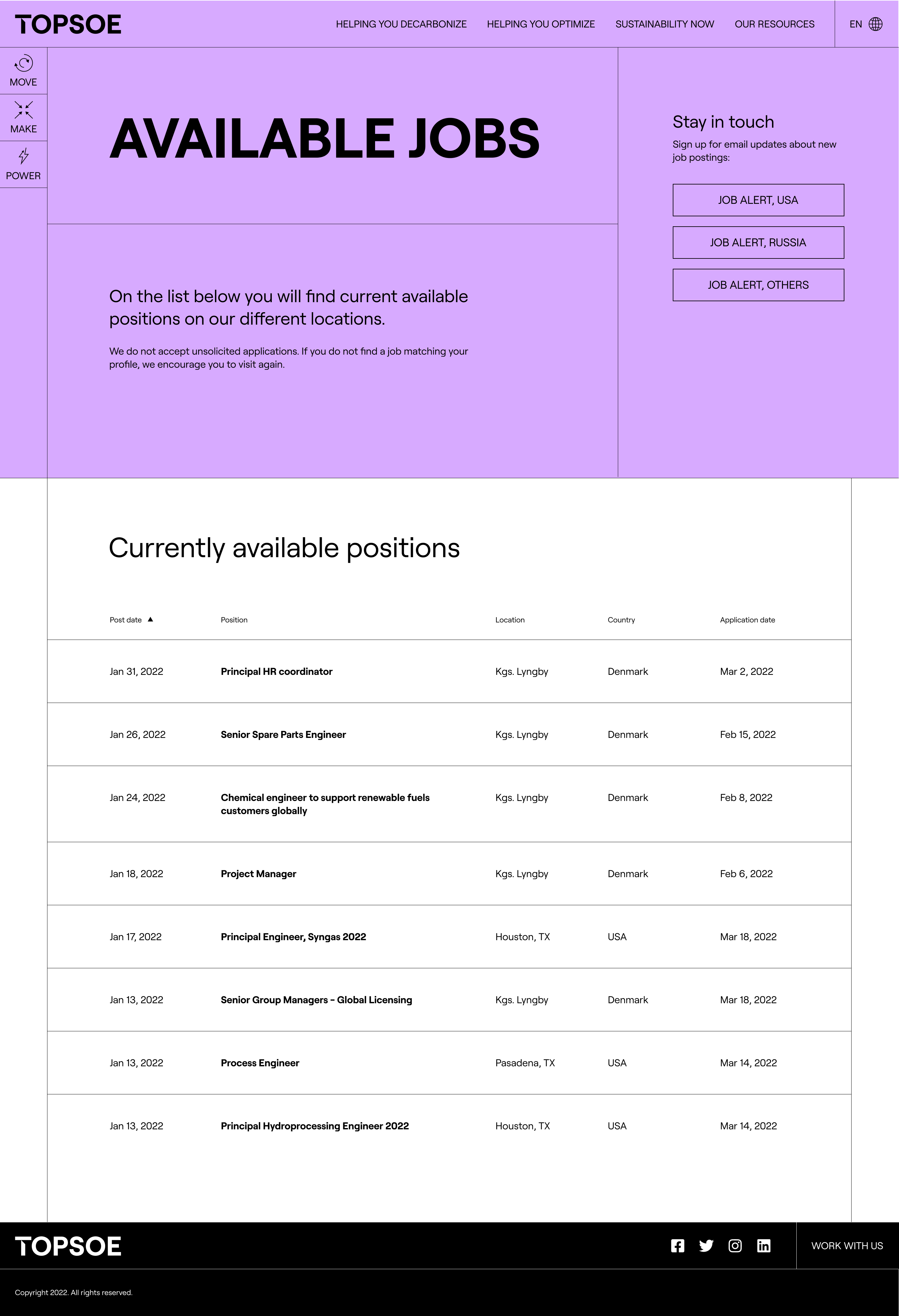Sign up for Job Alert, Russia
This screenshot has width=899, height=1316.
758,242
